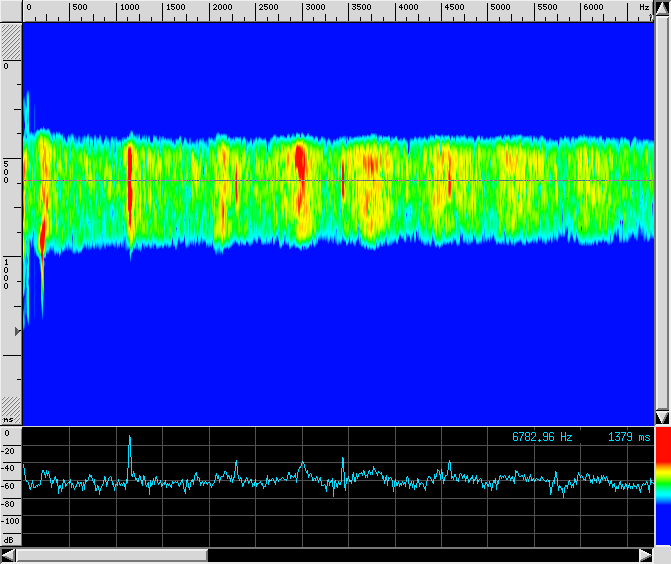This screenshot has width=671, height=564.
Task: Click the left scroll arrow on horizontal scrollbar
Action: pos(8,555)
